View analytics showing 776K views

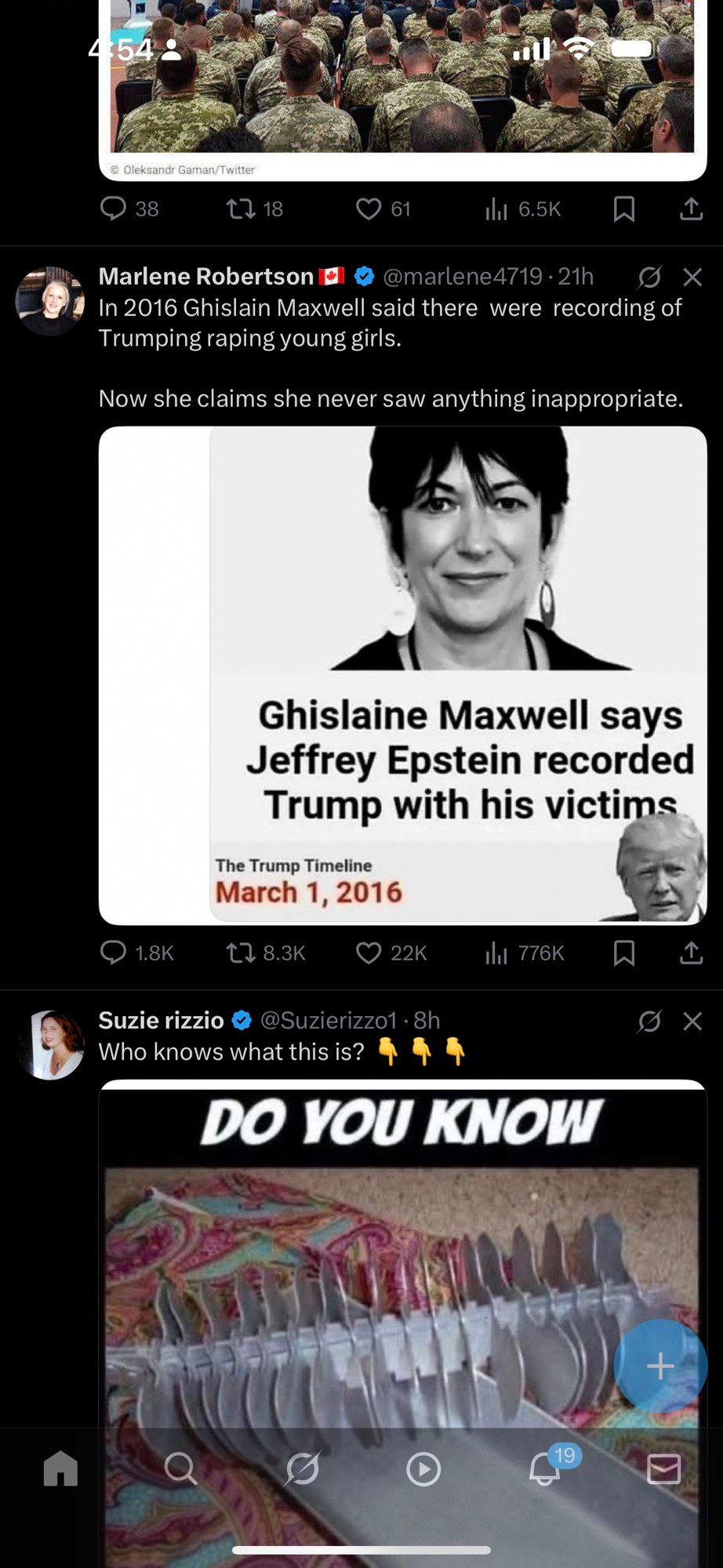pos(524,953)
